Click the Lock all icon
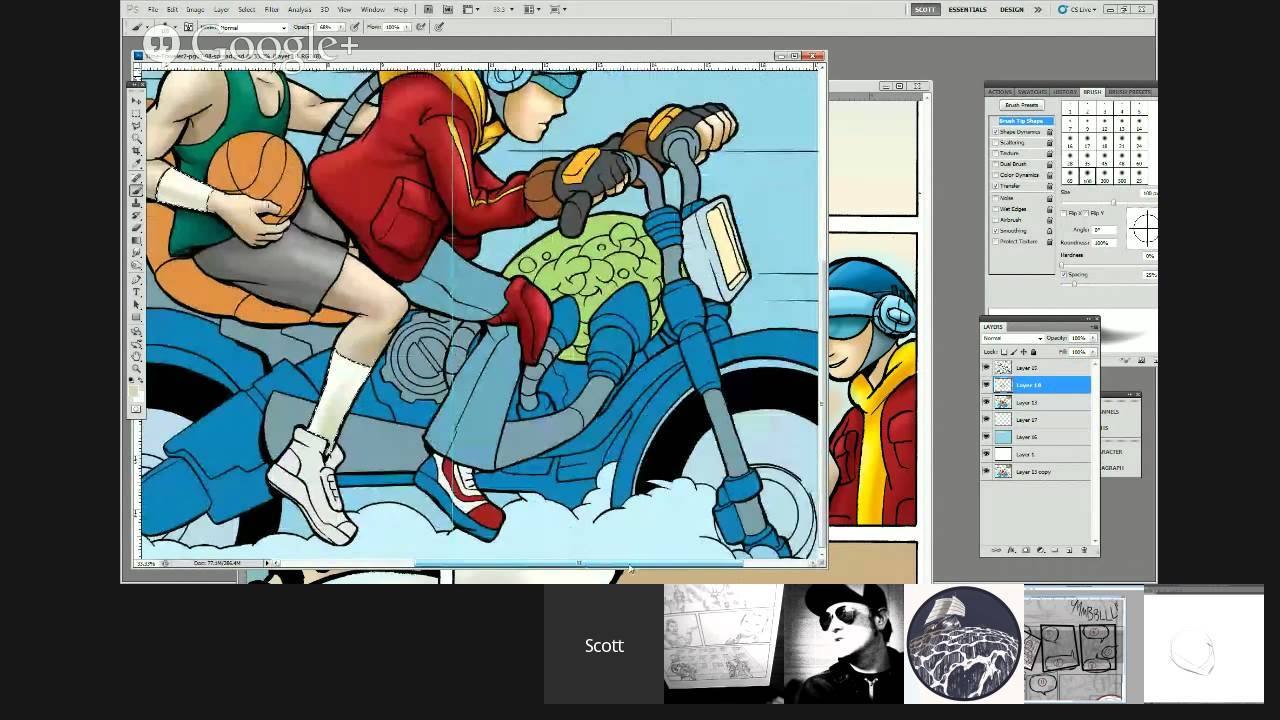 point(1033,352)
